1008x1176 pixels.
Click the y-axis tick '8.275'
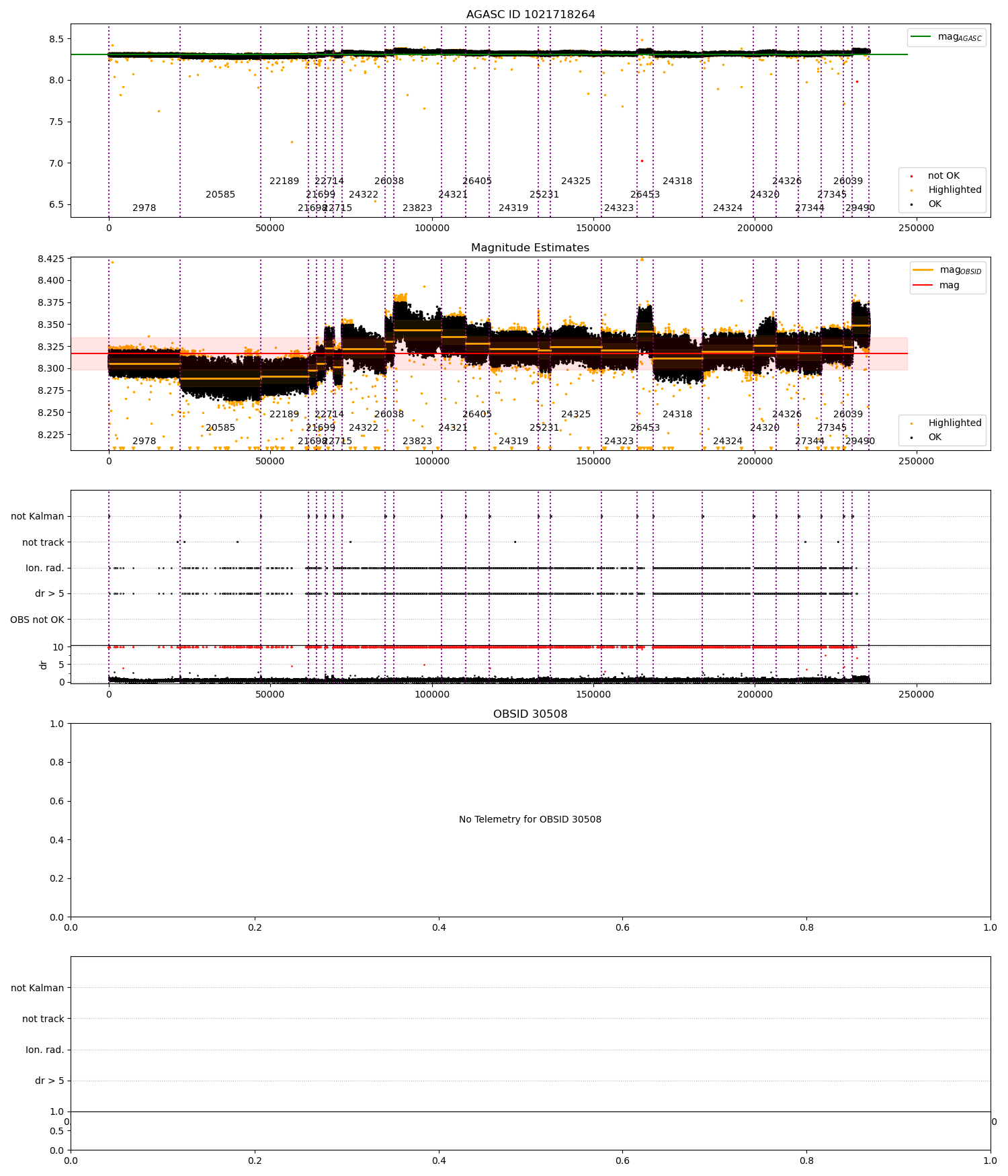coord(51,391)
